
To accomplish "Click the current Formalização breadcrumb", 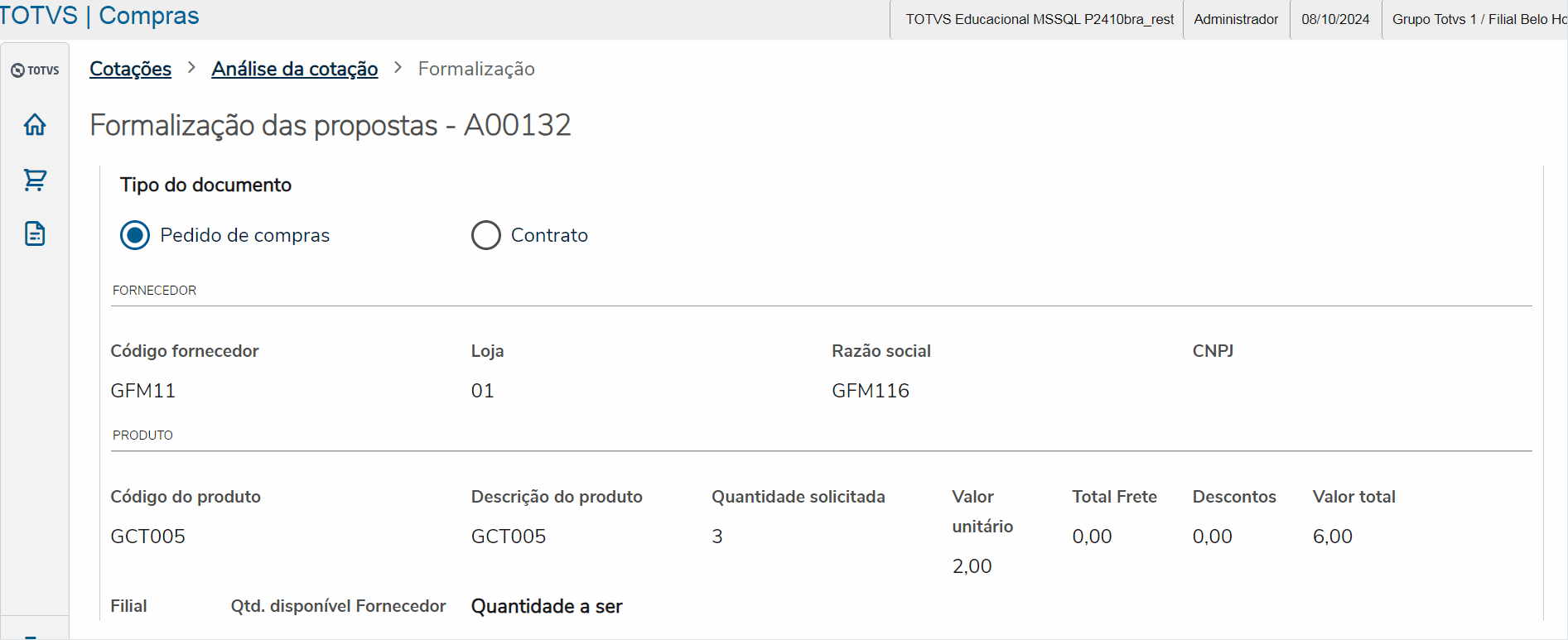I will tap(476, 69).
